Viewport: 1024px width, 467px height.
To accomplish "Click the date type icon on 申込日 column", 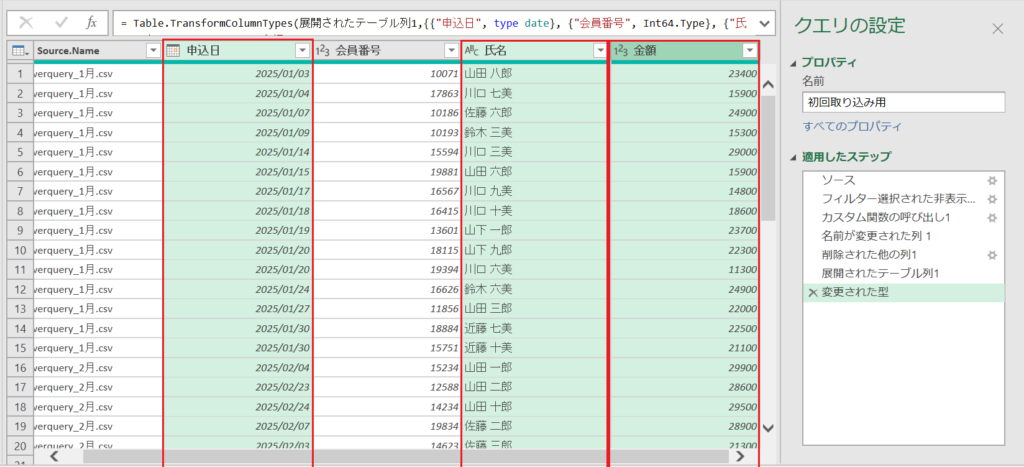I will point(173,51).
